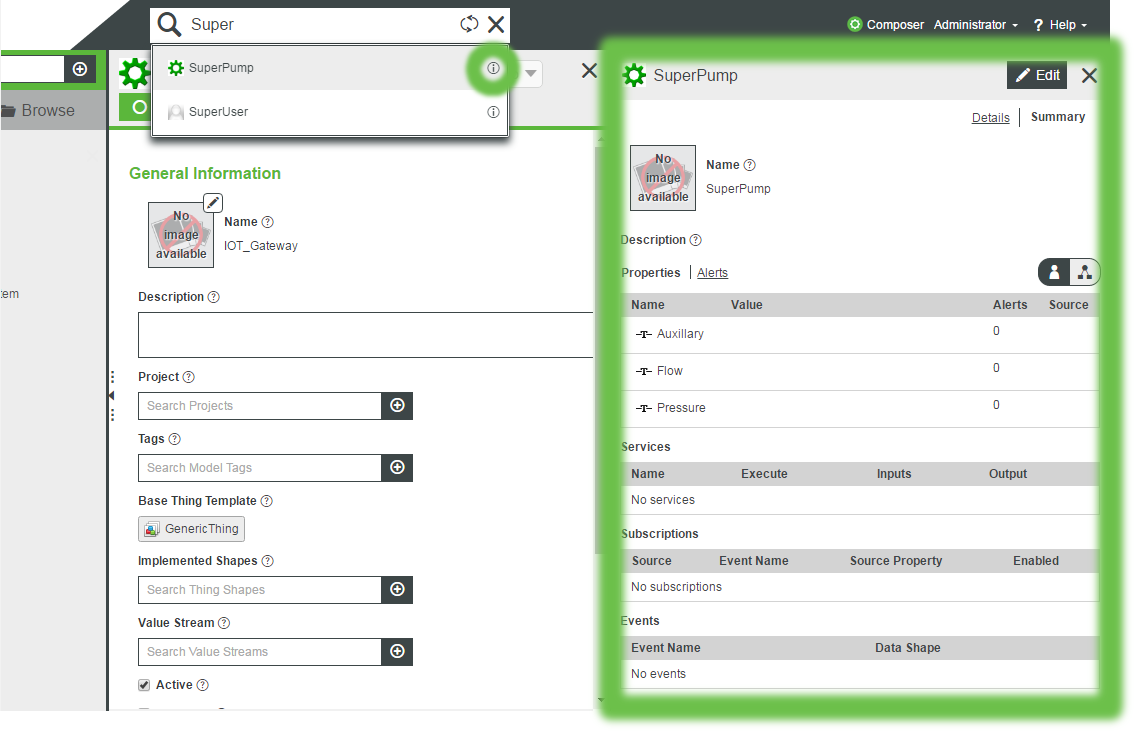Image resolution: width=1136 pixels, height=733 pixels.
Task: Show help for Name in SuperPump preview
Action: (x=749, y=165)
